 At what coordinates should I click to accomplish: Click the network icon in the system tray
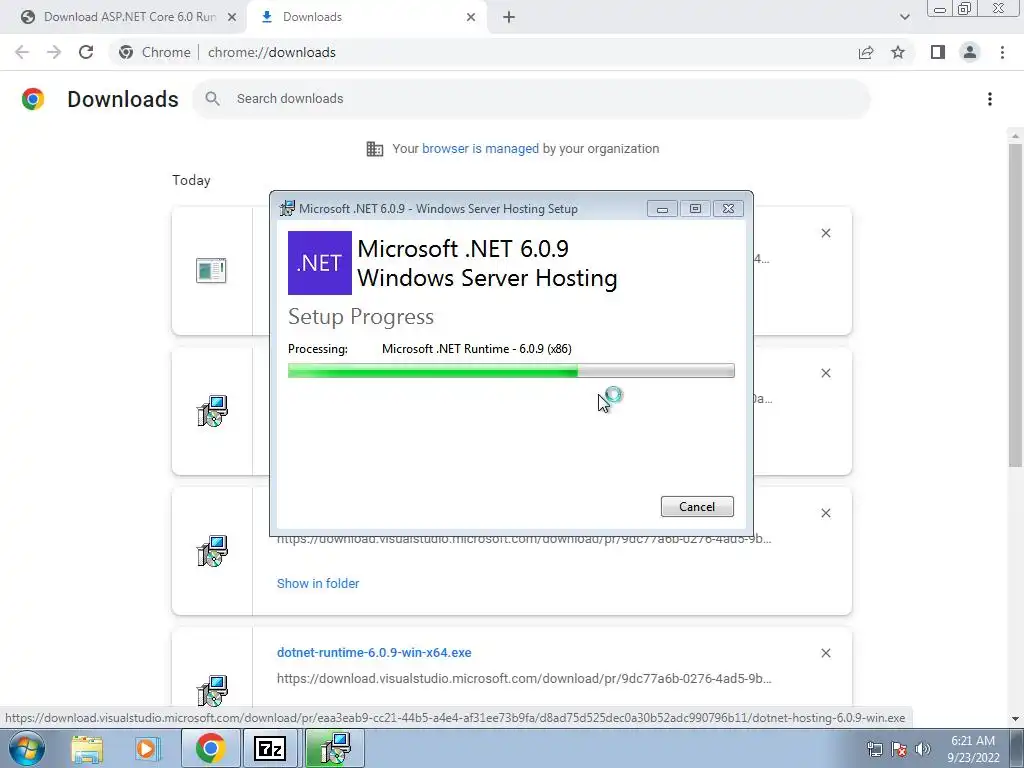[x=874, y=749]
